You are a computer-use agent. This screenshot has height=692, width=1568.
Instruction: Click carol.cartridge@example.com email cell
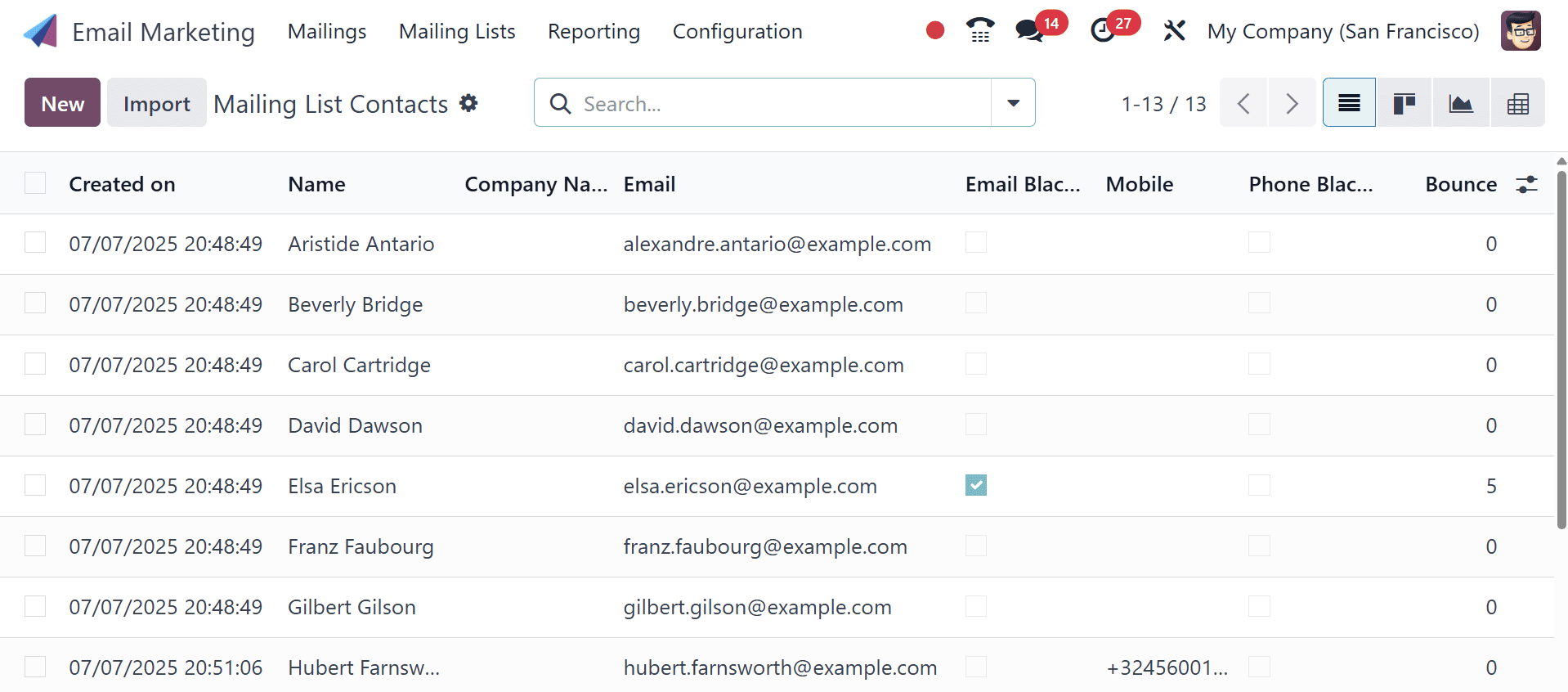tap(763, 365)
